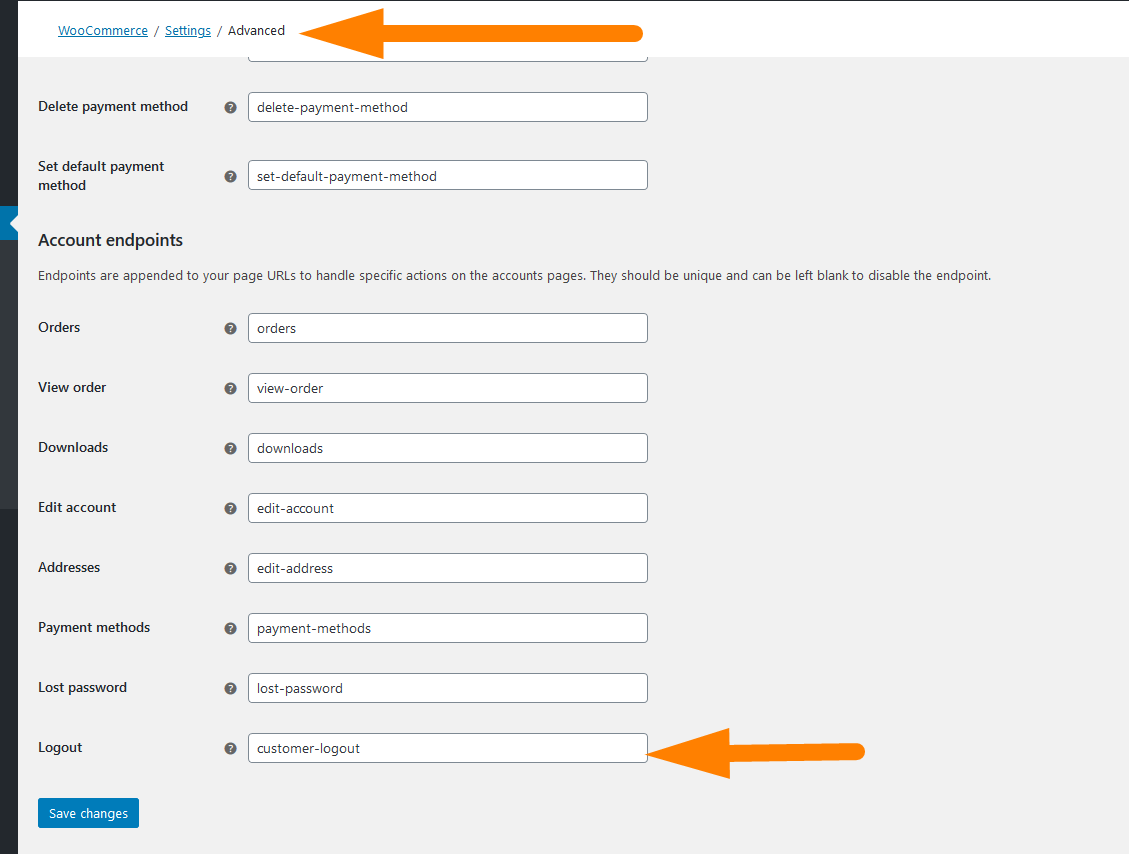Click the Downloads field label
The image size is (1129, 854).
pos(73,447)
